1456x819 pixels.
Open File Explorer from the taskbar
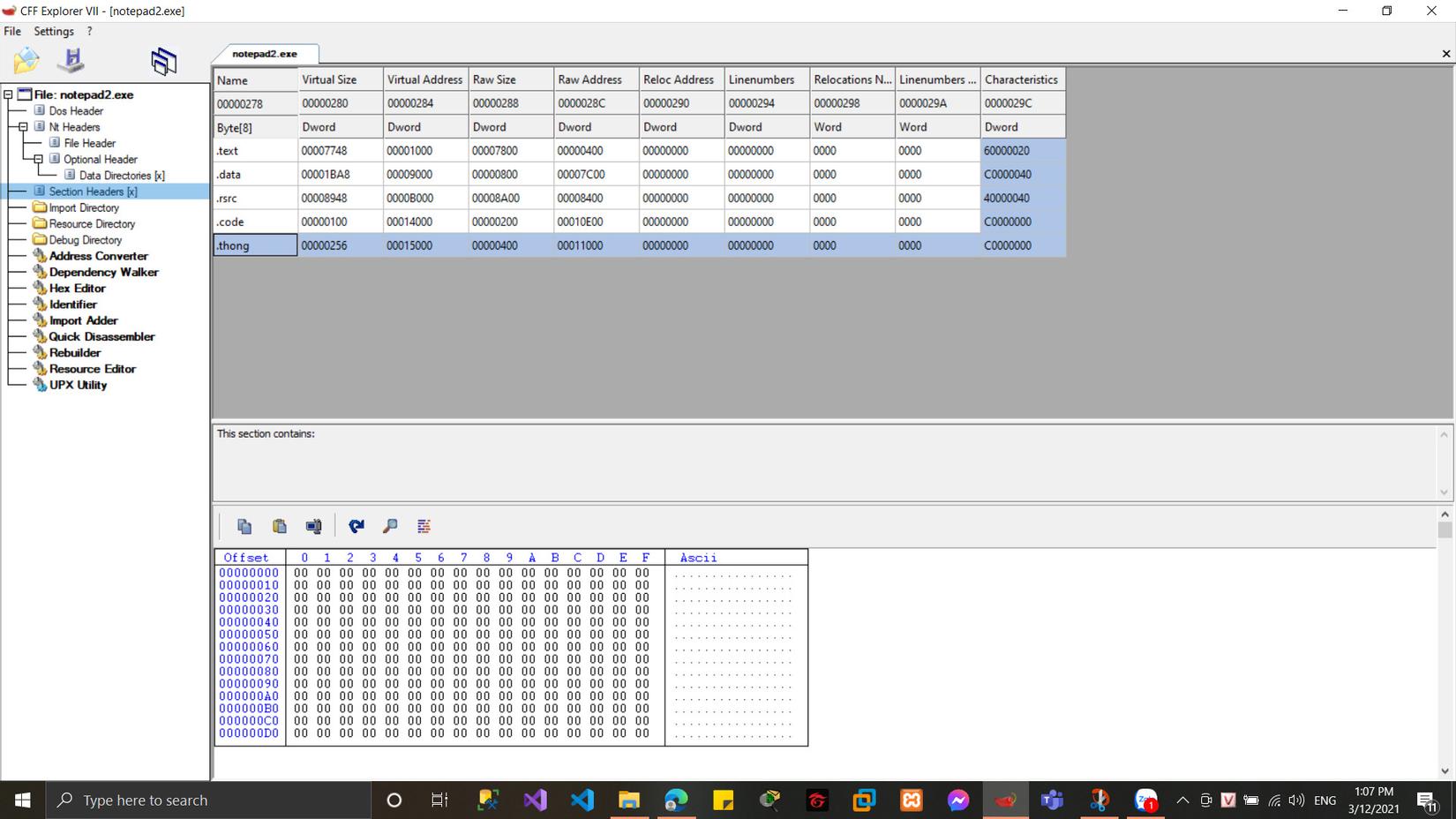click(629, 800)
